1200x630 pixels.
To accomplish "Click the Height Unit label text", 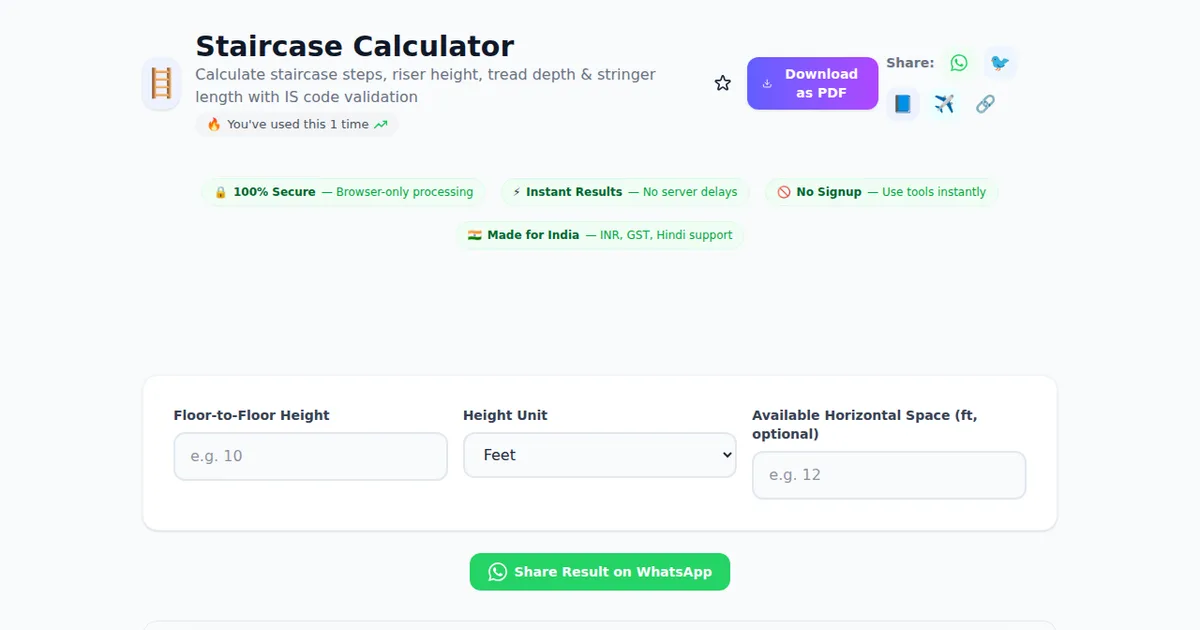I will coord(505,415).
